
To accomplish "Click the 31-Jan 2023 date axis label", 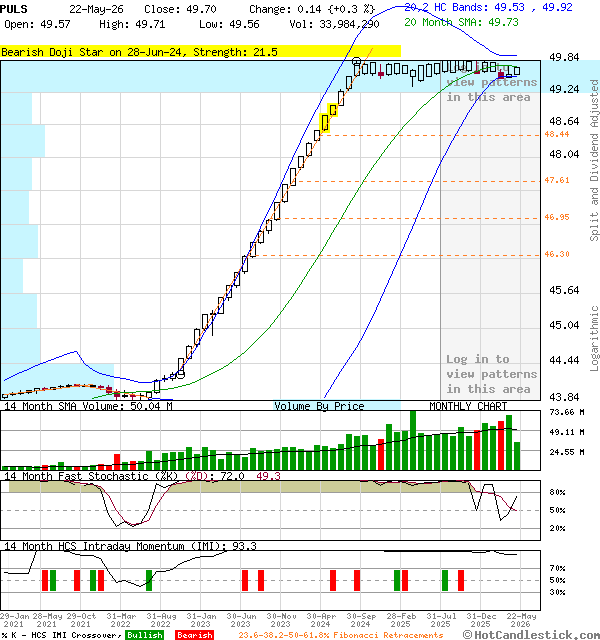I will coord(201,620).
